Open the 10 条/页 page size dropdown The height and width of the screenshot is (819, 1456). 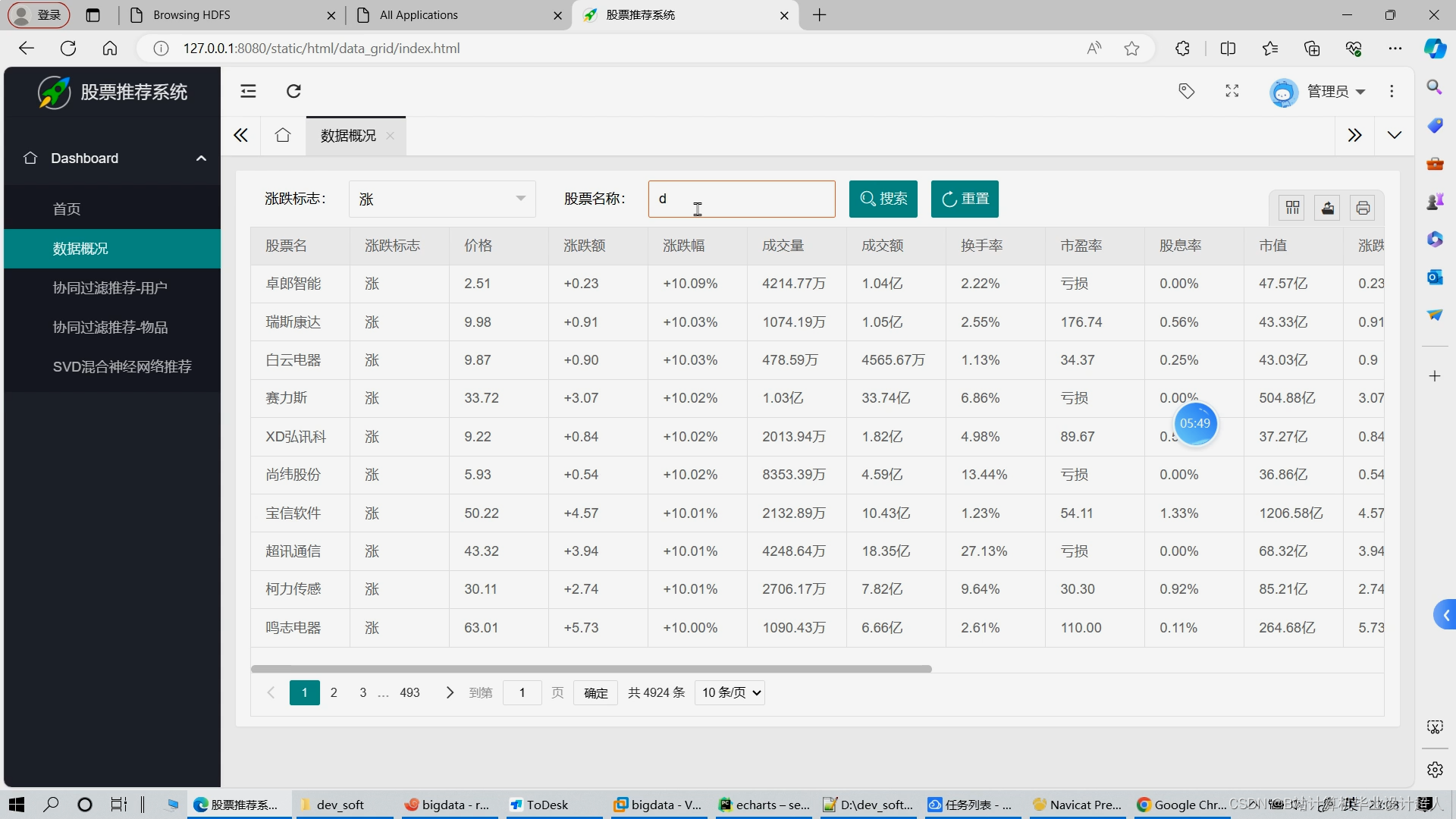coord(730,692)
